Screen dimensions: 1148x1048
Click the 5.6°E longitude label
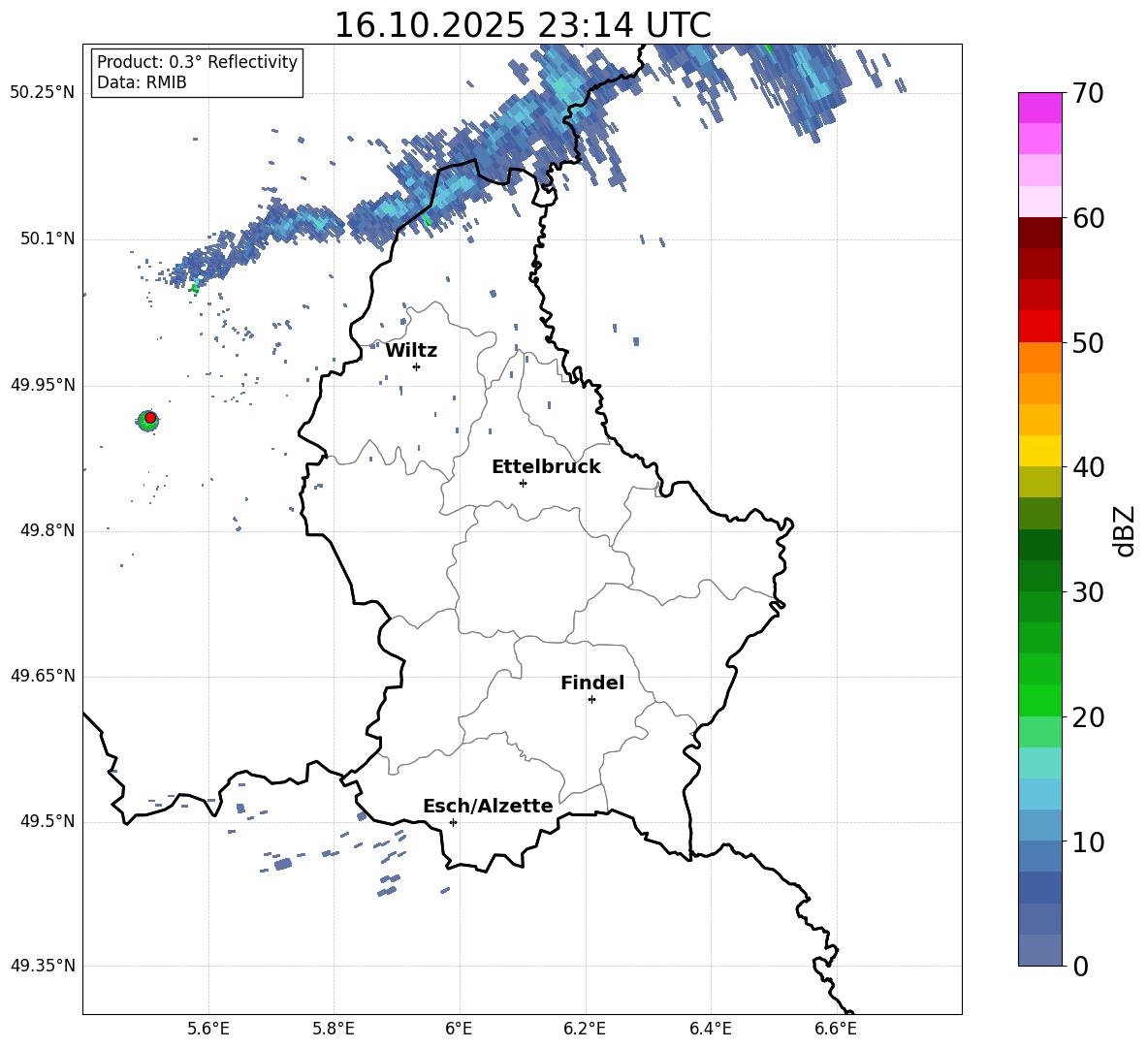pos(208,1029)
